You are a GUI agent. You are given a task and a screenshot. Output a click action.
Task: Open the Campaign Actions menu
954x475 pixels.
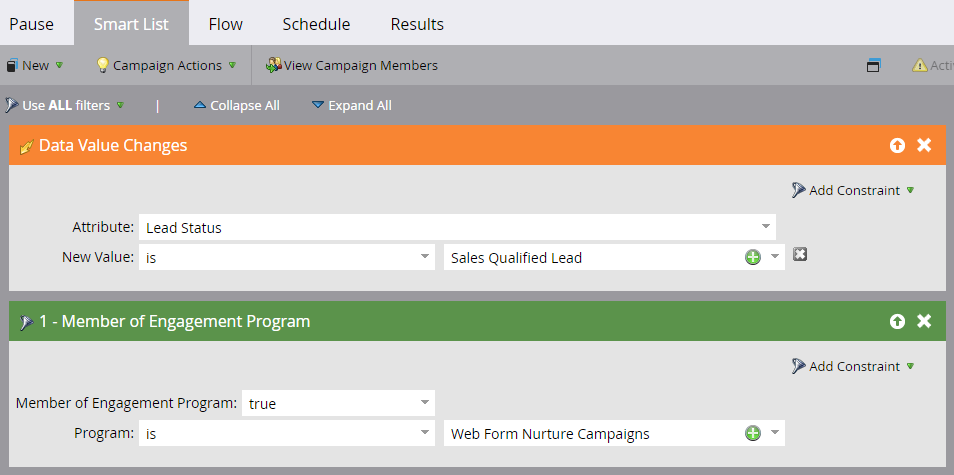(x=166, y=66)
